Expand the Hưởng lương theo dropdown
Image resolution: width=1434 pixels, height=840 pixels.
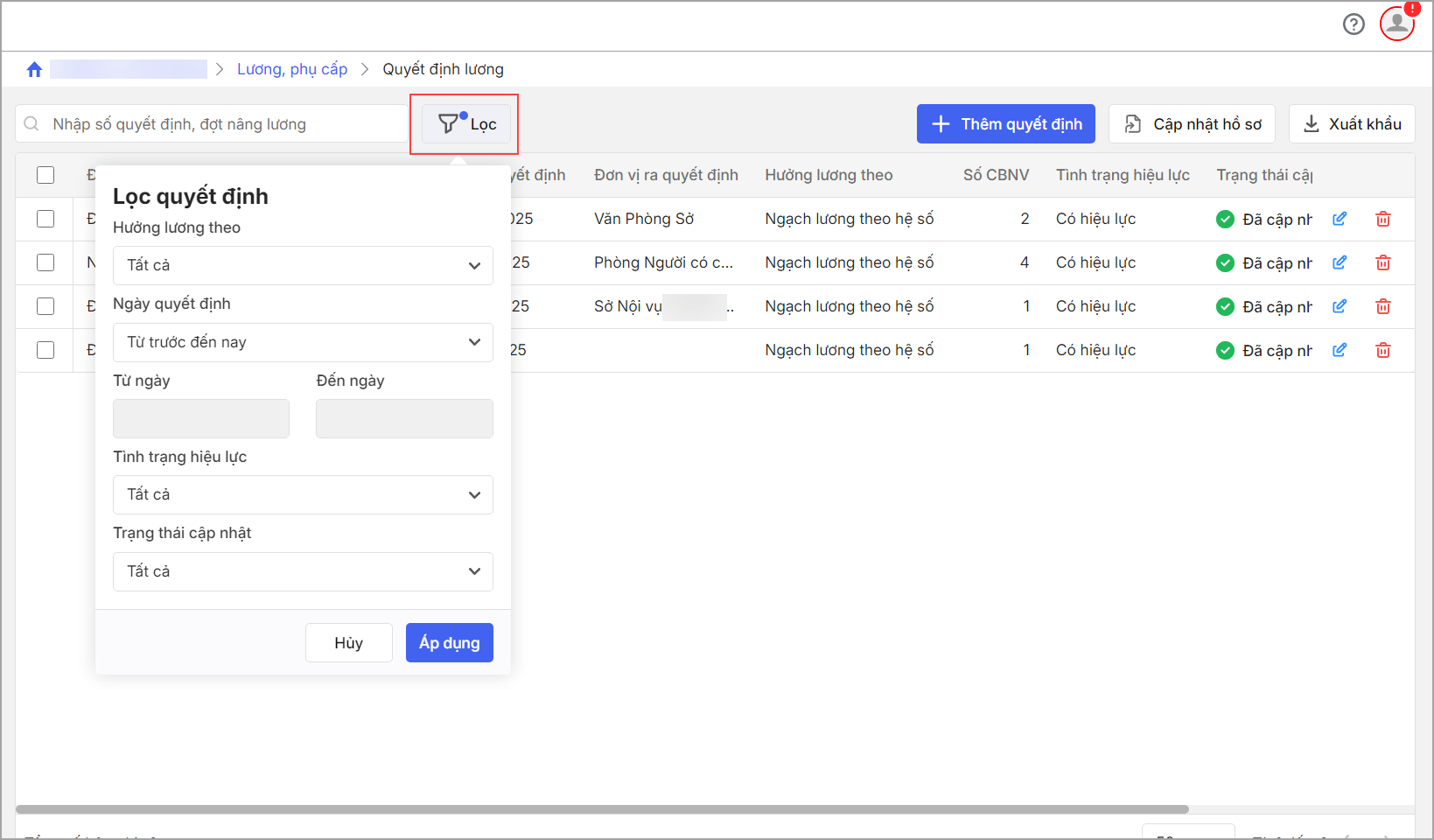coord(303,265)
